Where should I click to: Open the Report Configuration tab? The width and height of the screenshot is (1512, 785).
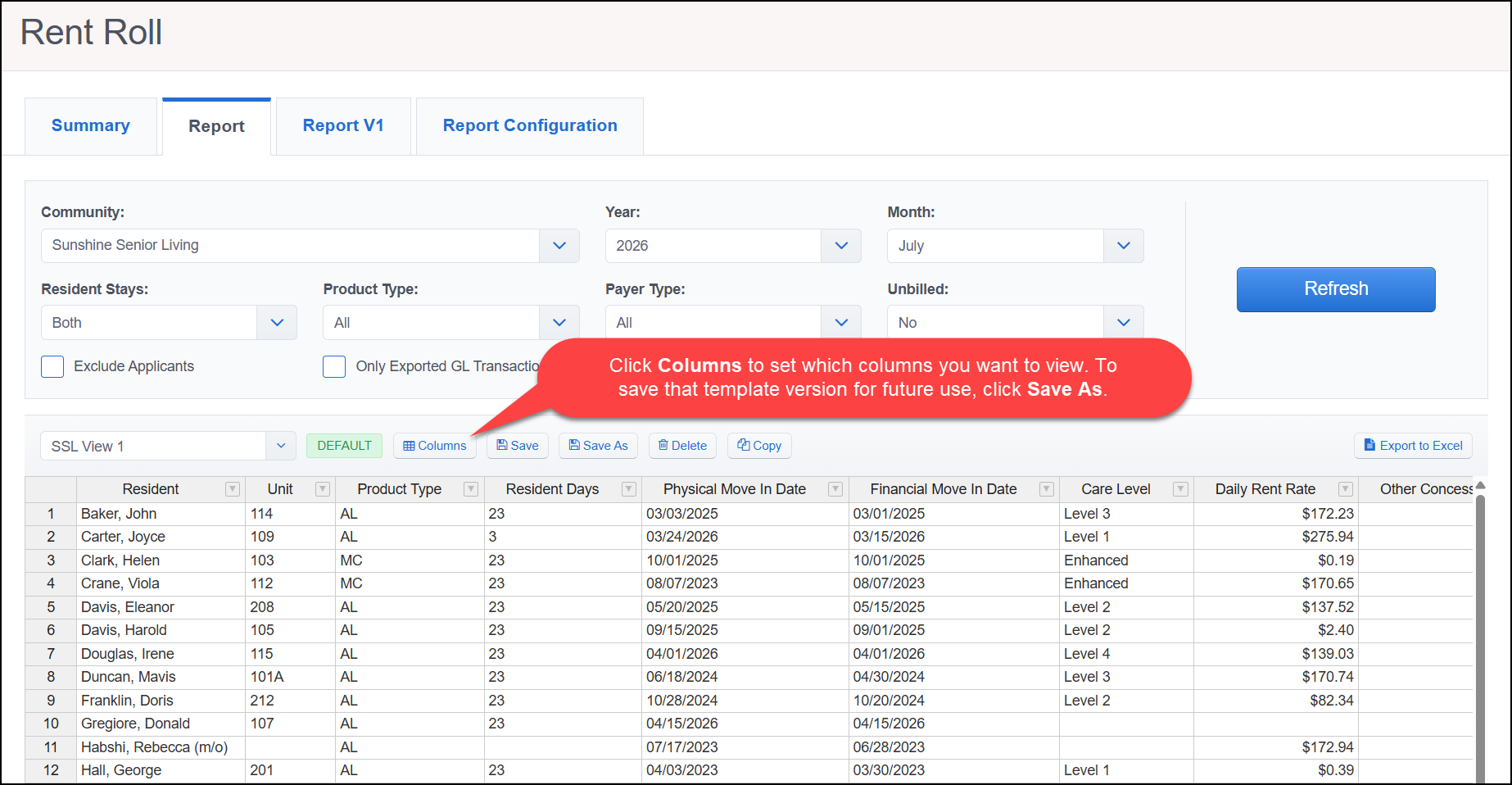(x=530, y=126)
